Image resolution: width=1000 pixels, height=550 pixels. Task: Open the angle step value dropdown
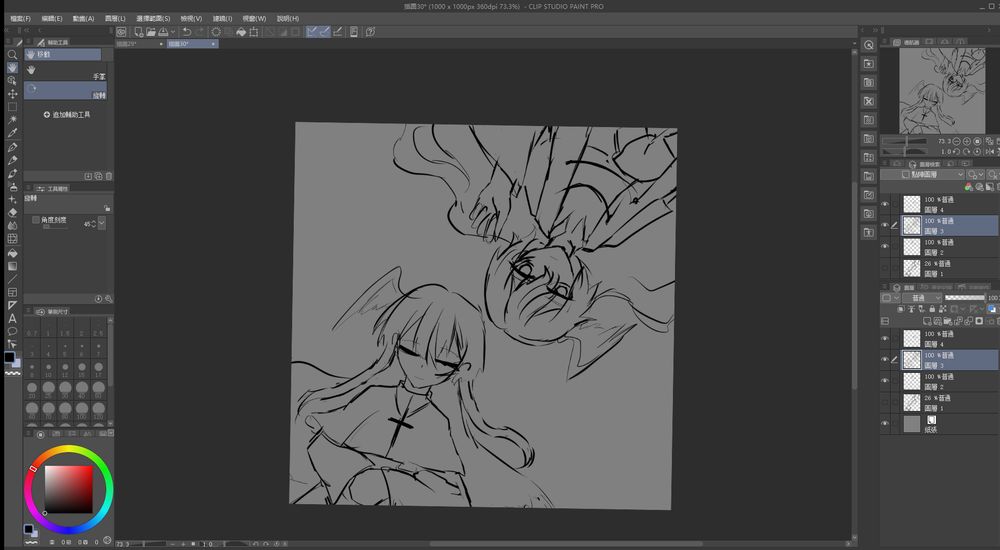(101, 223)
